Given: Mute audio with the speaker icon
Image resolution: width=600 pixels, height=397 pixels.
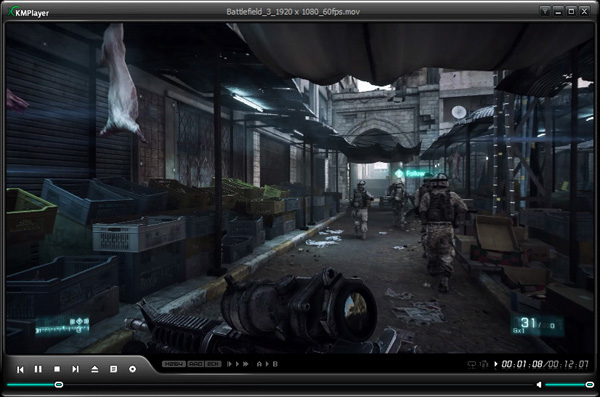Looking at the screenshot, I should 539,384.
